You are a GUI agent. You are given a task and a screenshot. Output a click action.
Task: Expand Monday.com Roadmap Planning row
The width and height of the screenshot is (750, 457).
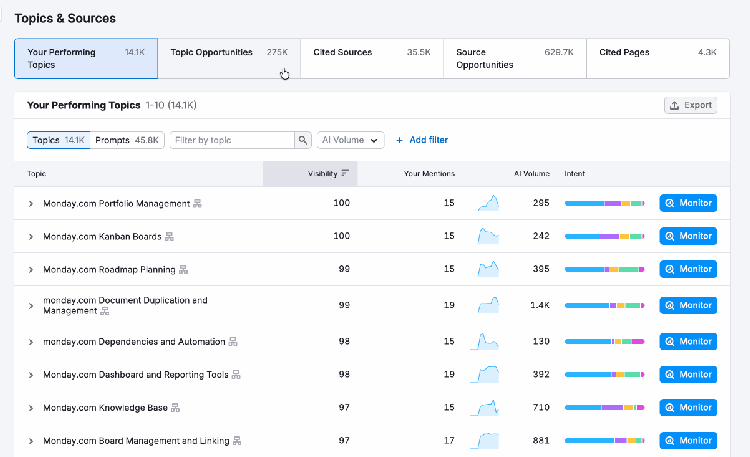pyautogui.click(x=31, y=270)
